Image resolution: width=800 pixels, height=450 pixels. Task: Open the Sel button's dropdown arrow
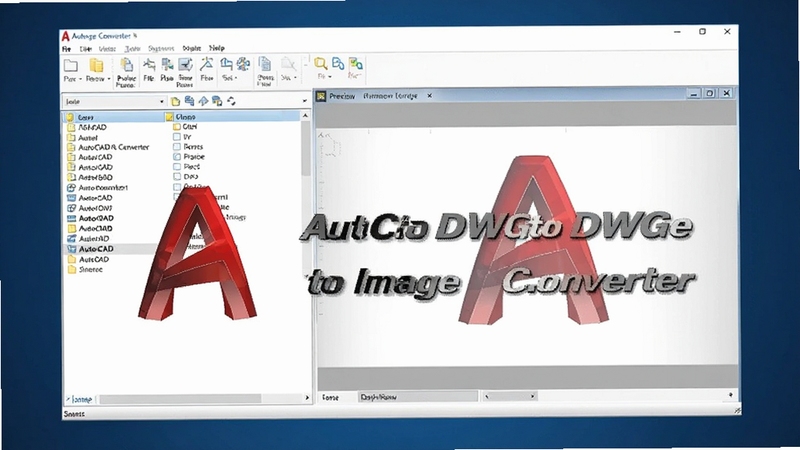click(x=236, y=78)
